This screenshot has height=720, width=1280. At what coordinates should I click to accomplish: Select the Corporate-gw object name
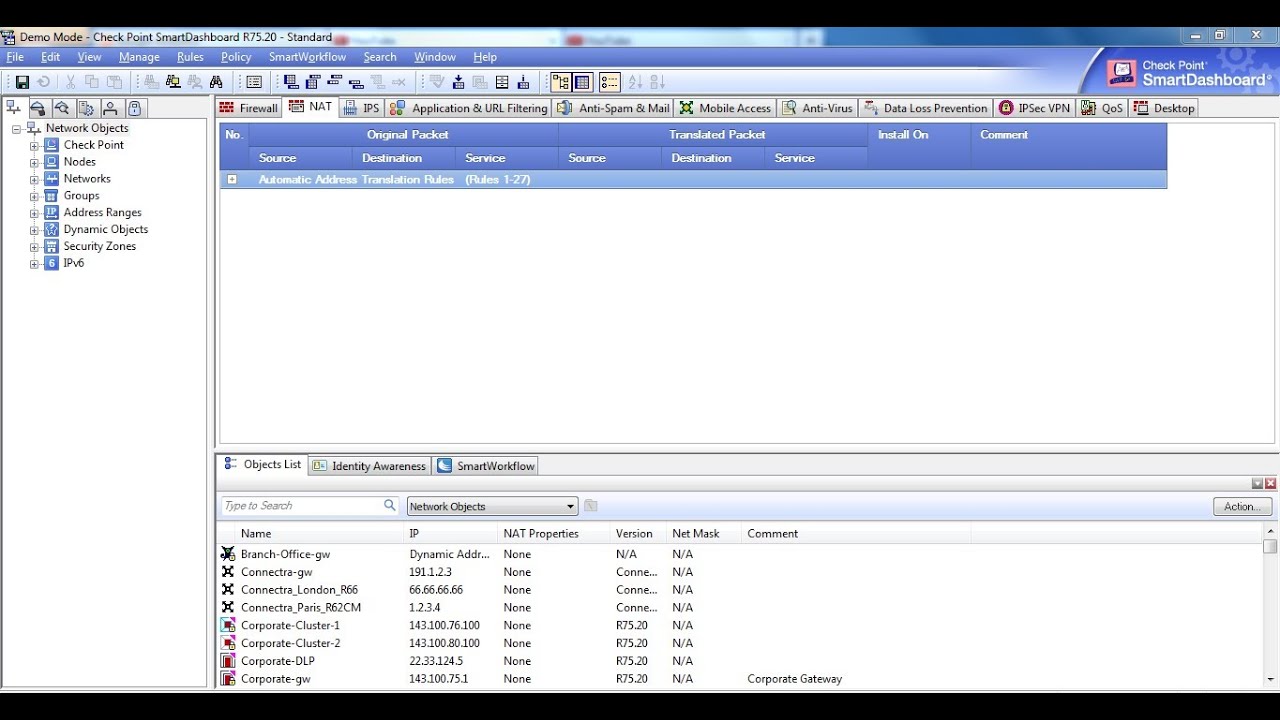(x=275, y=679)
